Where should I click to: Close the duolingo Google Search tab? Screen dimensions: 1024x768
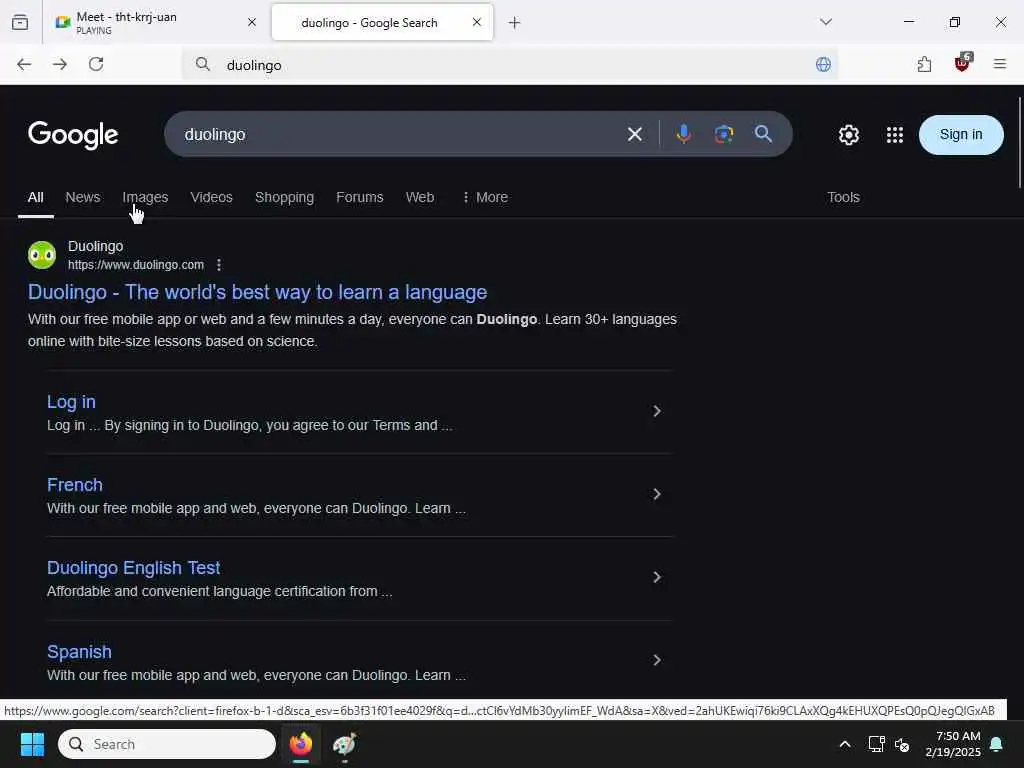477,22
